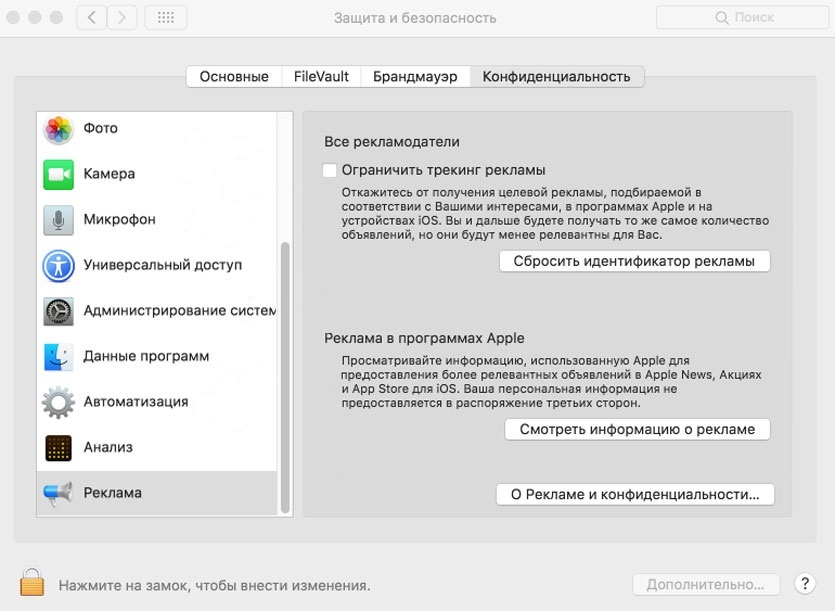Image resolution: width=835 pixels, height=611 pixels.
Task: Select the Администрирование систем label
Action: coord(179,311)
